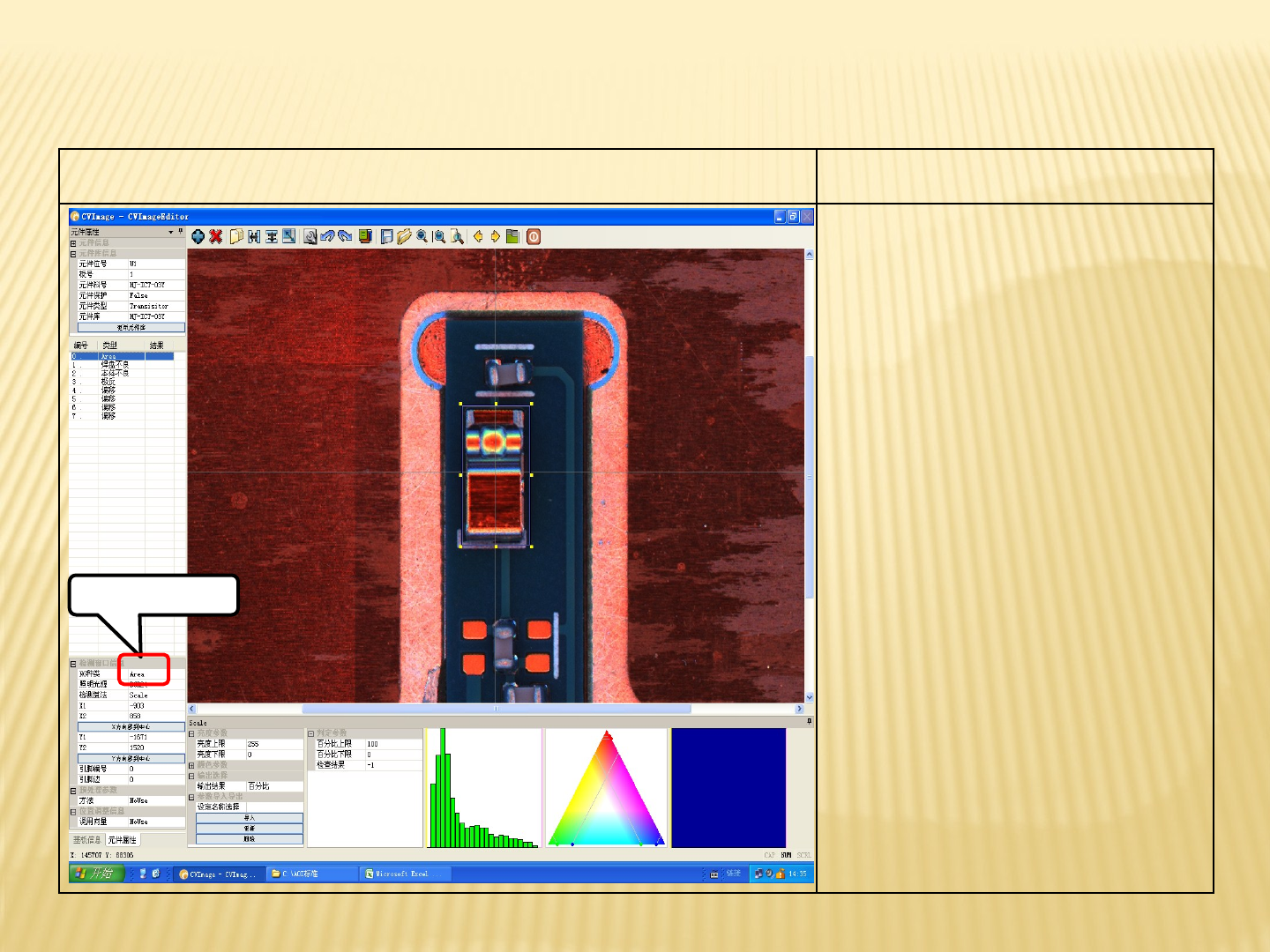The width and height of the screenshot is (1270, 952).
Task: Click the 亮度上限 value 255 field
Action: click(x=274, y=744)
